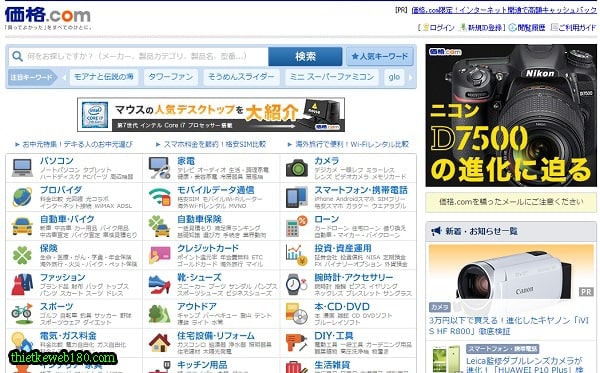Open the 新着・お知らせ一覧 heading link

[x=481, y=231]
